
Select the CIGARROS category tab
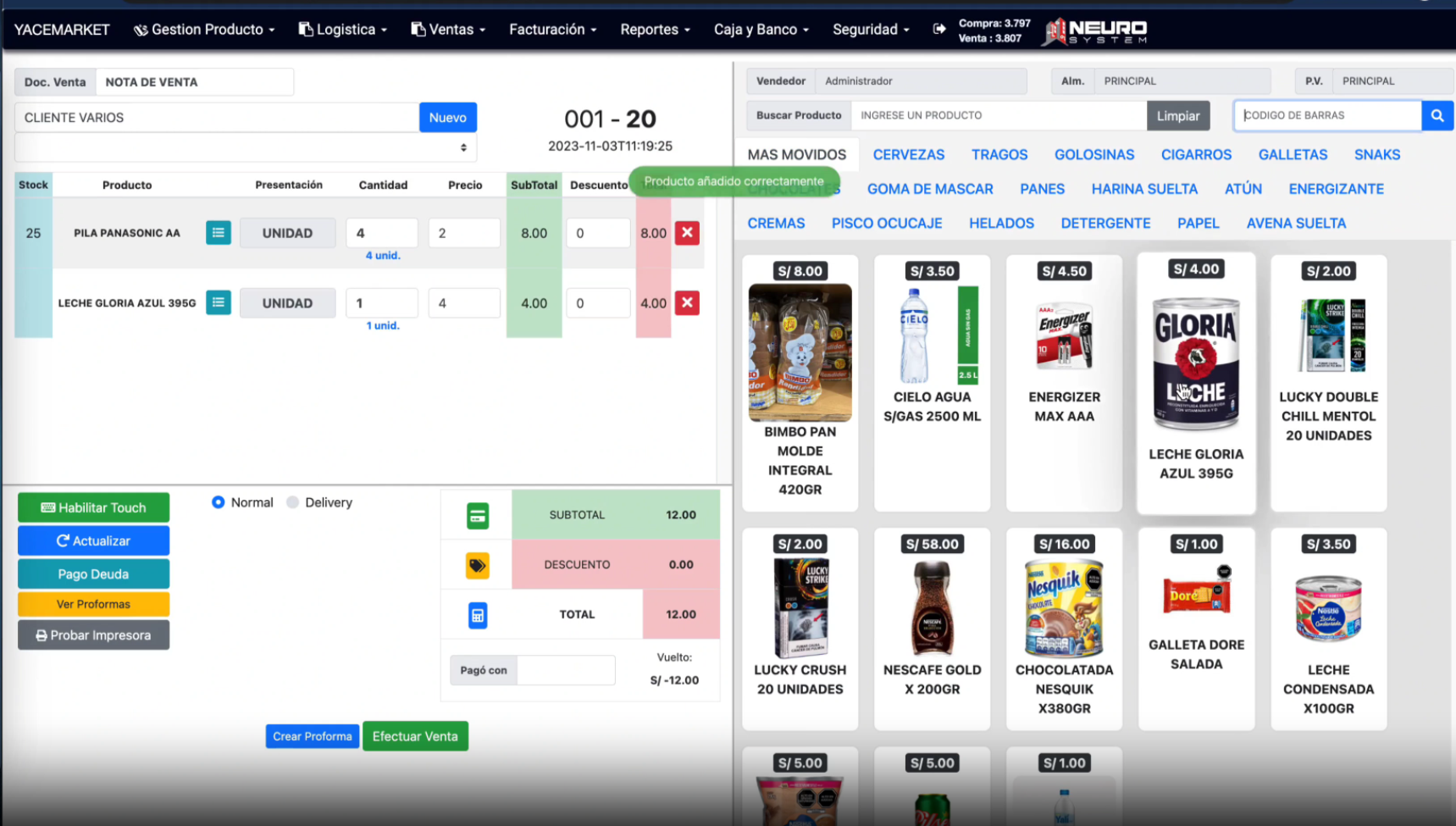[x=1196, y=154]
